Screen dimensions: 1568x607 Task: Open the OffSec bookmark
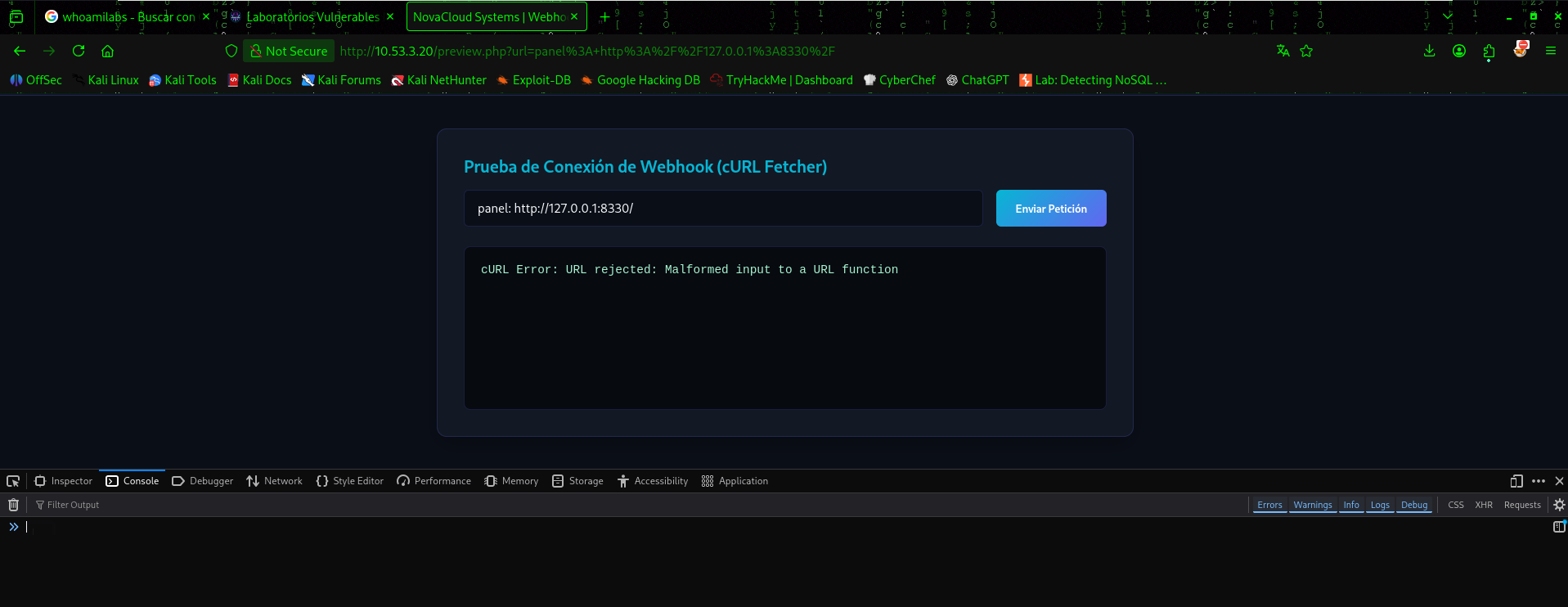(36, 80)
